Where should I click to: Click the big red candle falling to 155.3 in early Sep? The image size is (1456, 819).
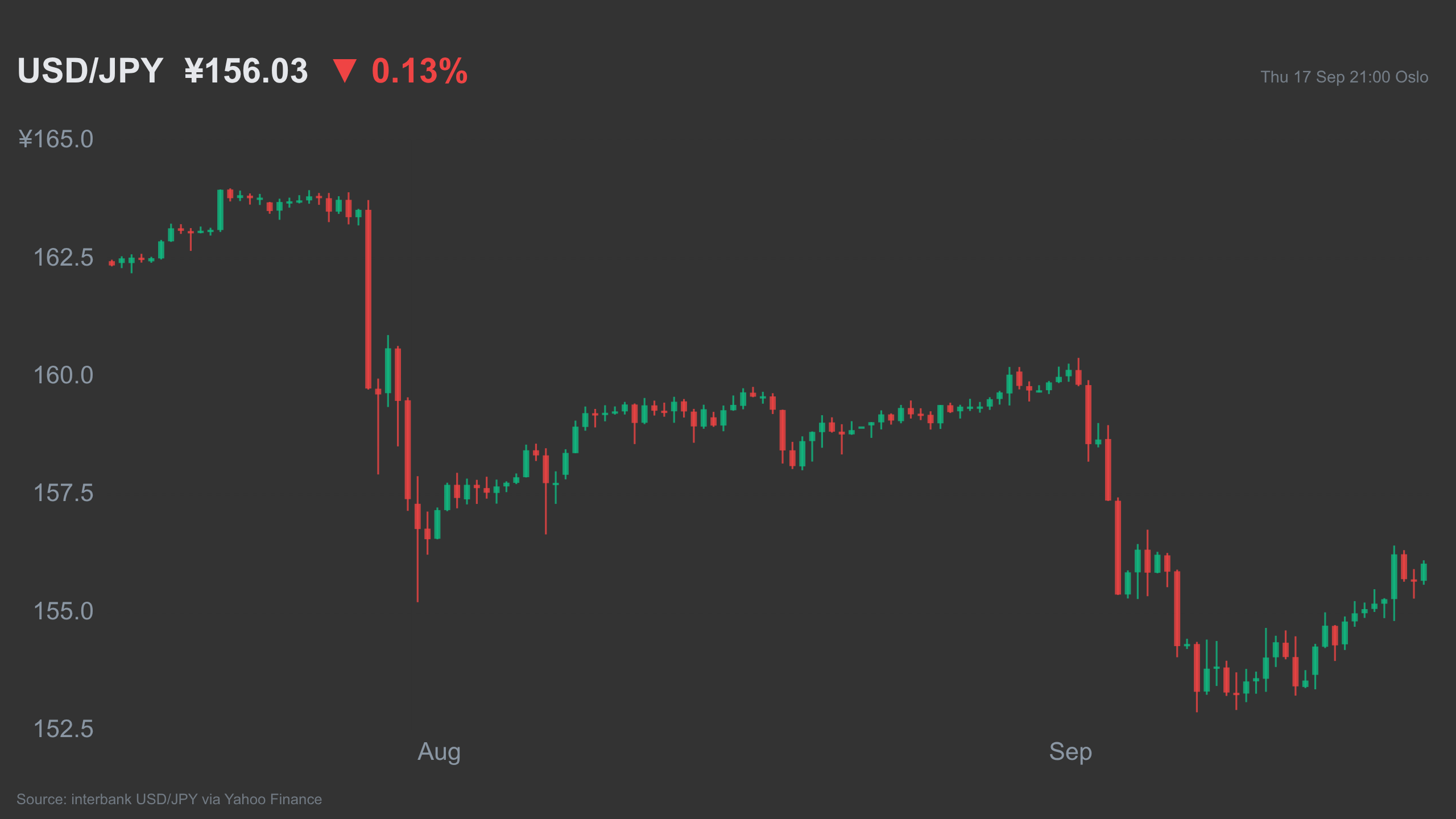[1118, 547]
